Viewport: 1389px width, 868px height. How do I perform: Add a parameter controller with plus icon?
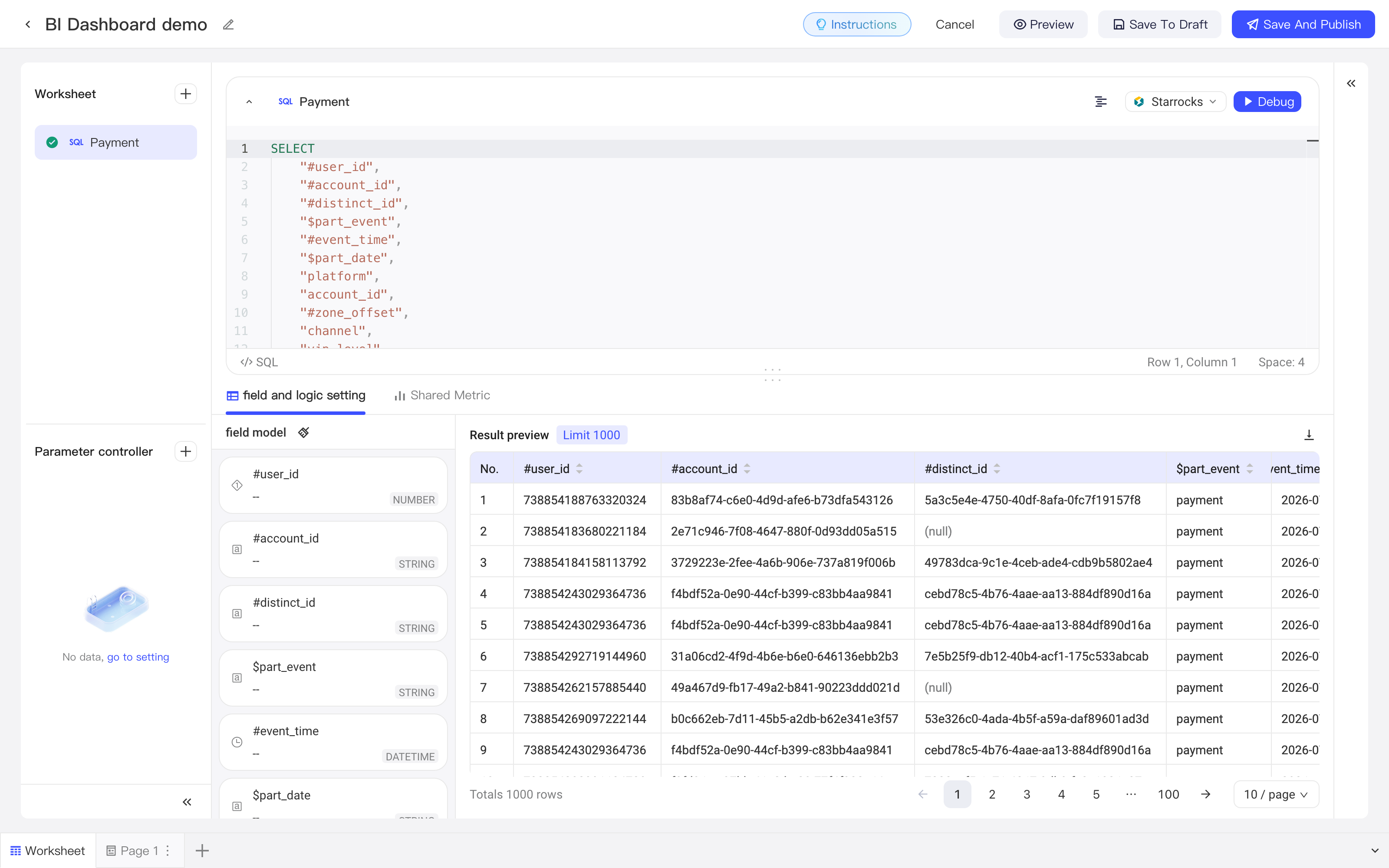coord(185,452)
